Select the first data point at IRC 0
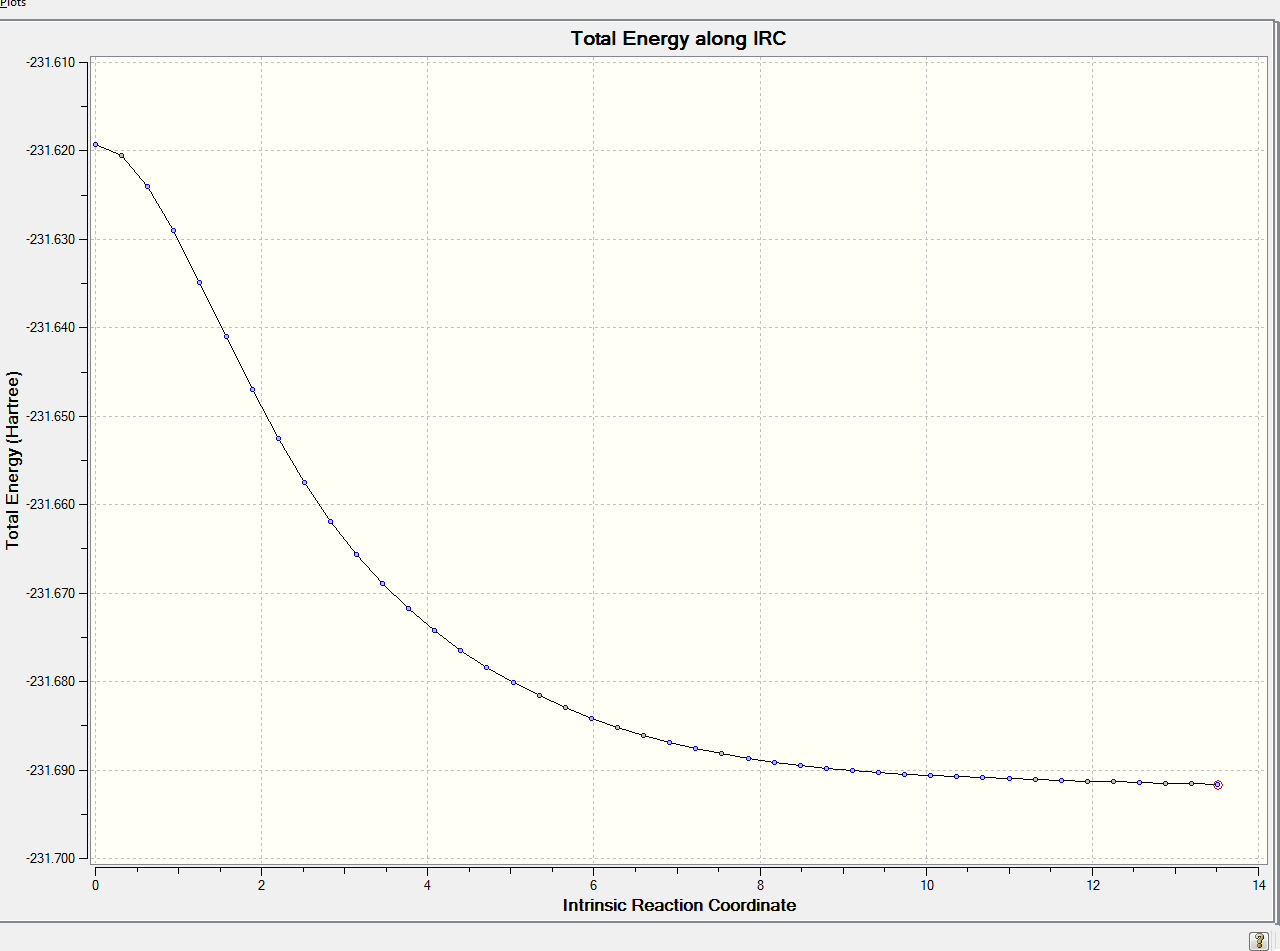Viewport: 1280px width, 951px height. point(96,144)
